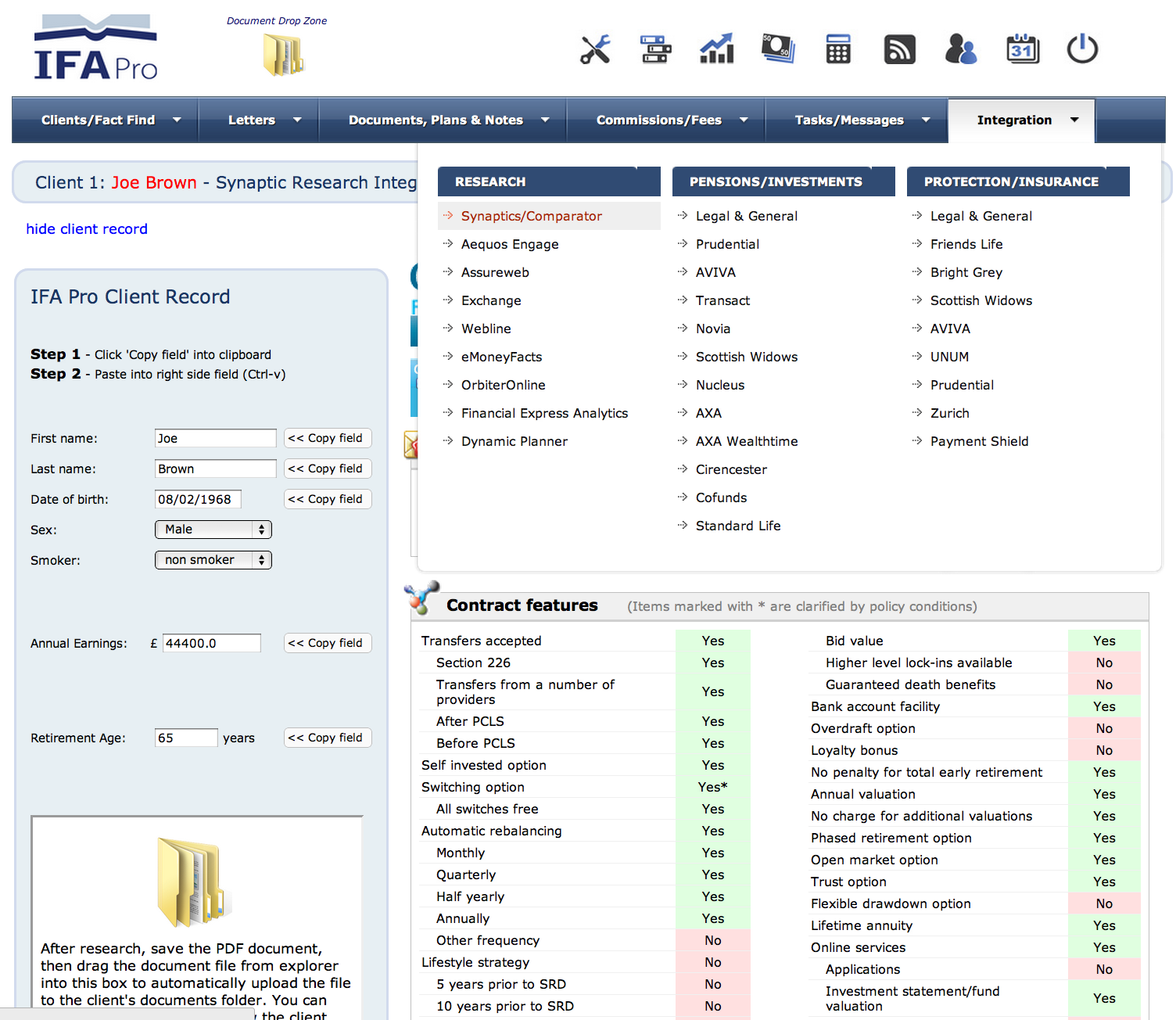1176x1020 pixels.
Task: Click the Integration tab label
Action: [x=1014, y=120]
